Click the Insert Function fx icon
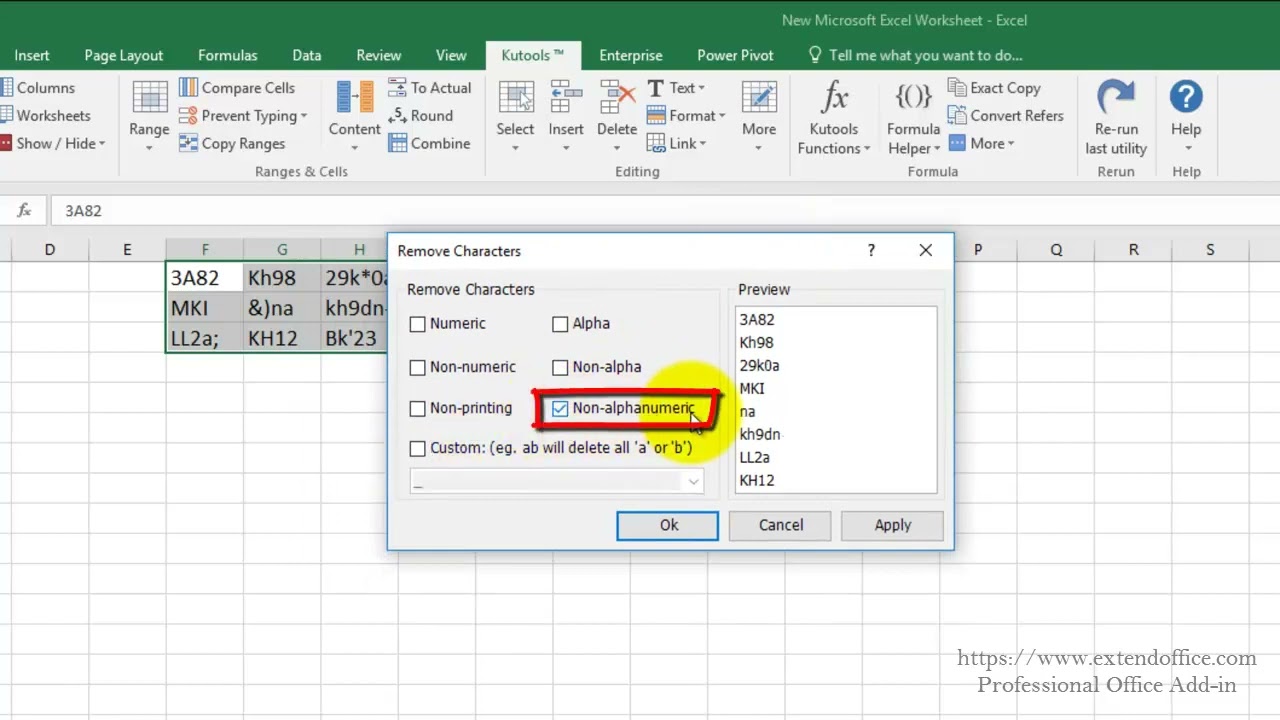Image resolution: width=1280 pixels, height=720 pixels. tap(24, 211)
